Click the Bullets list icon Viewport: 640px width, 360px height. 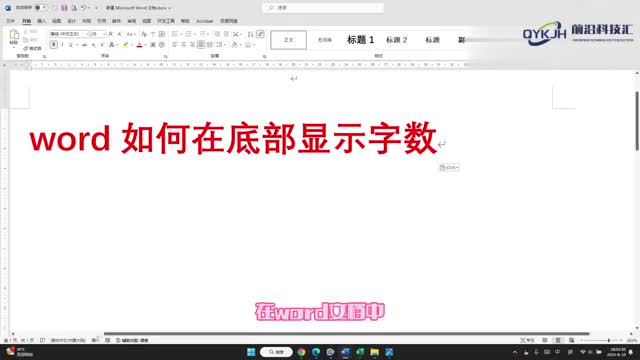pyautogui.click(x=175, y=34)
